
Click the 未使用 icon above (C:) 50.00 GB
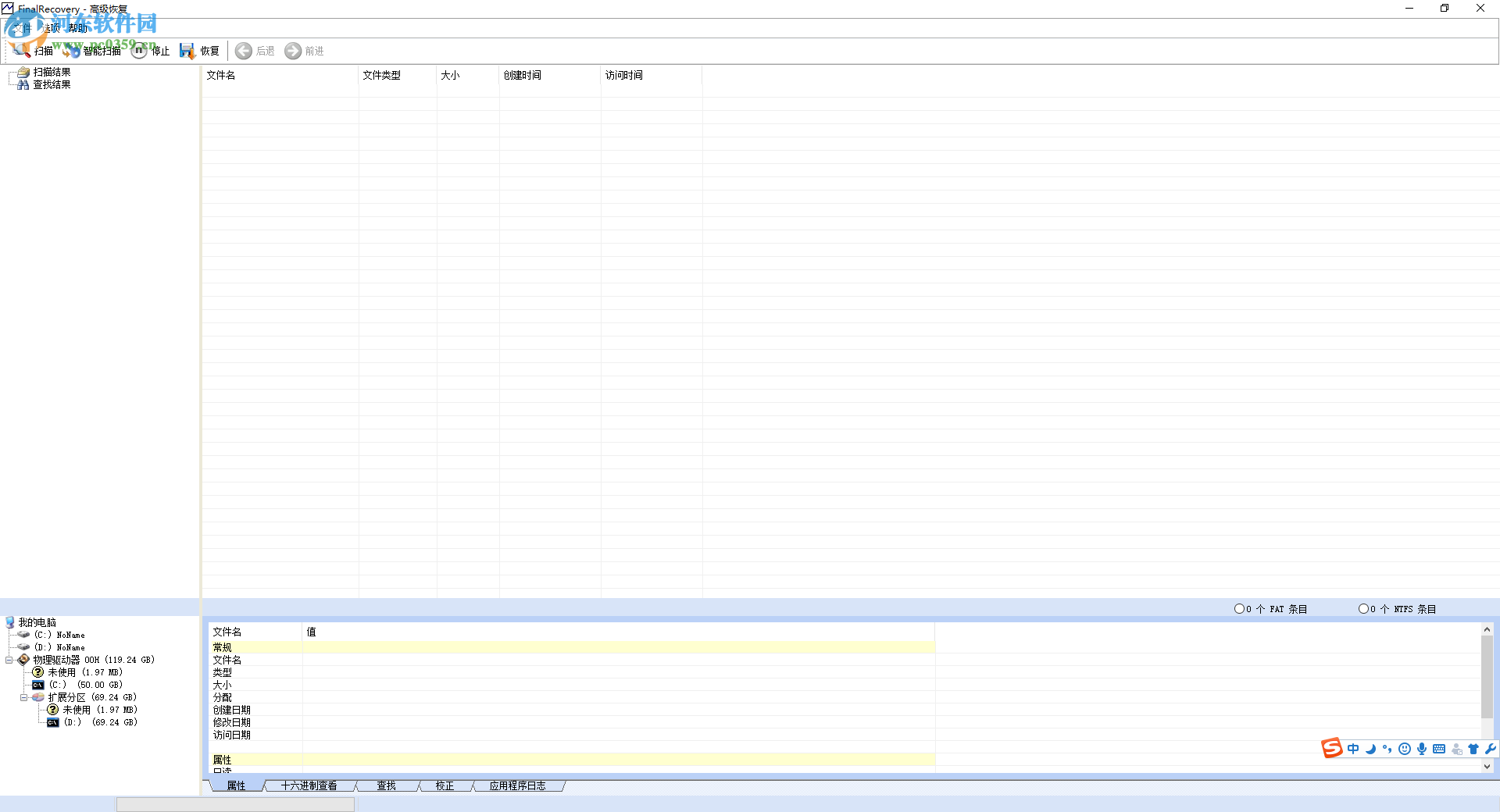(x=38, y=672)
